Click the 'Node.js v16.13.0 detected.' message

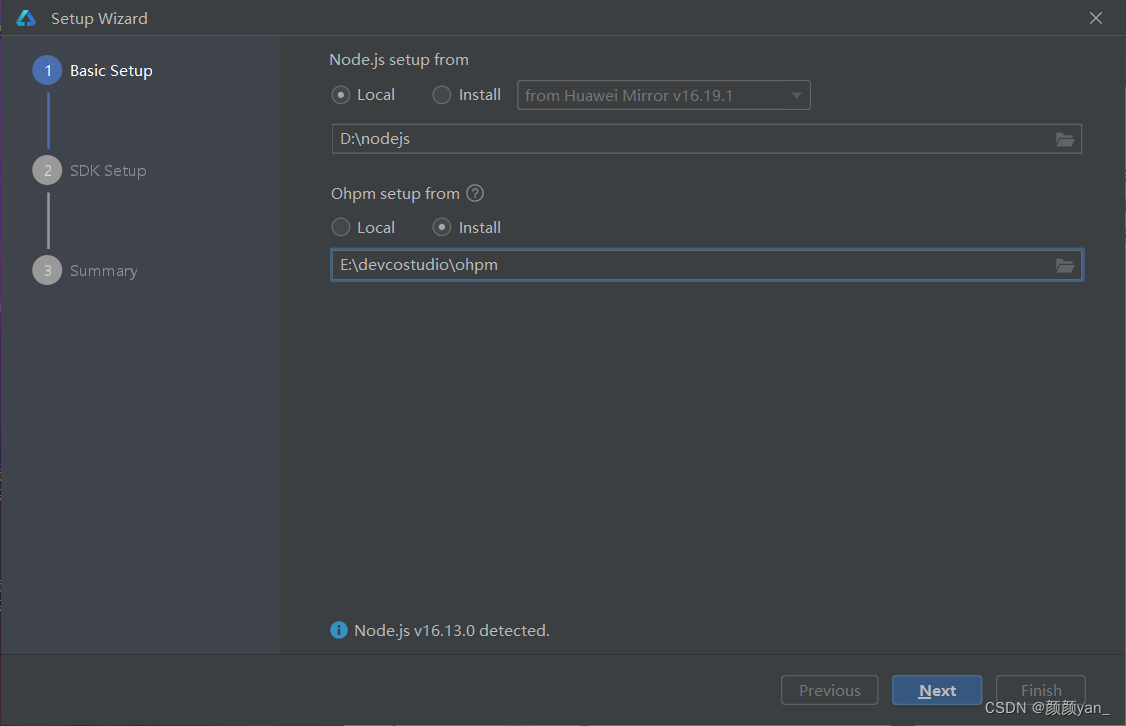click(452, 630)
